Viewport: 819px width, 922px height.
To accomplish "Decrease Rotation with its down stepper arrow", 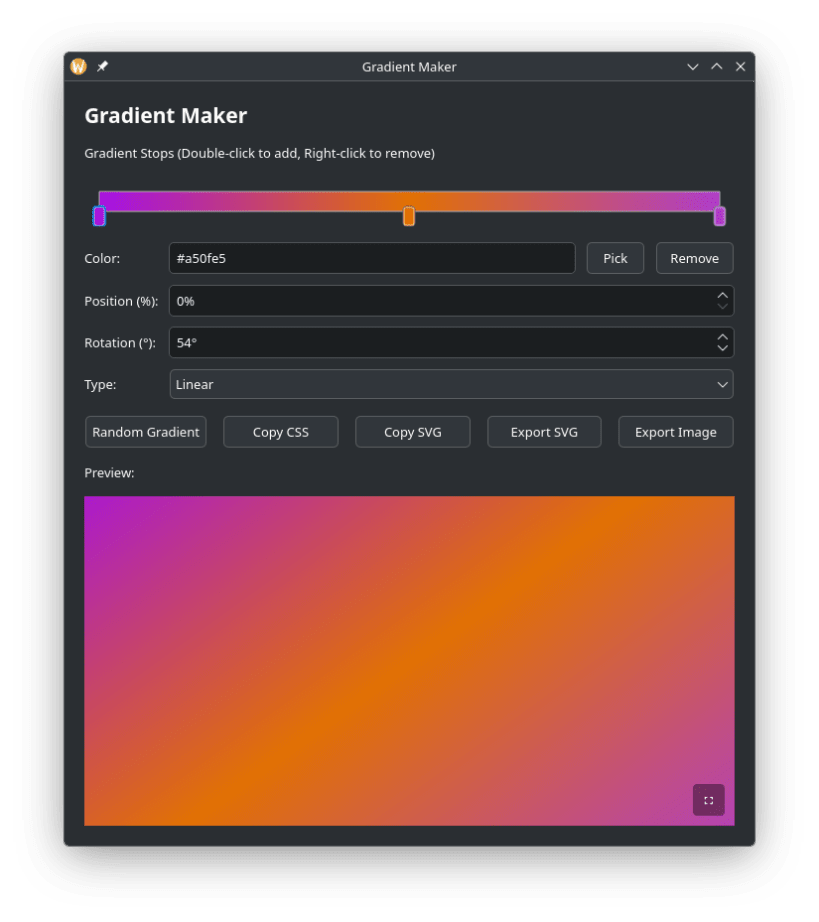I will point(722,348).
